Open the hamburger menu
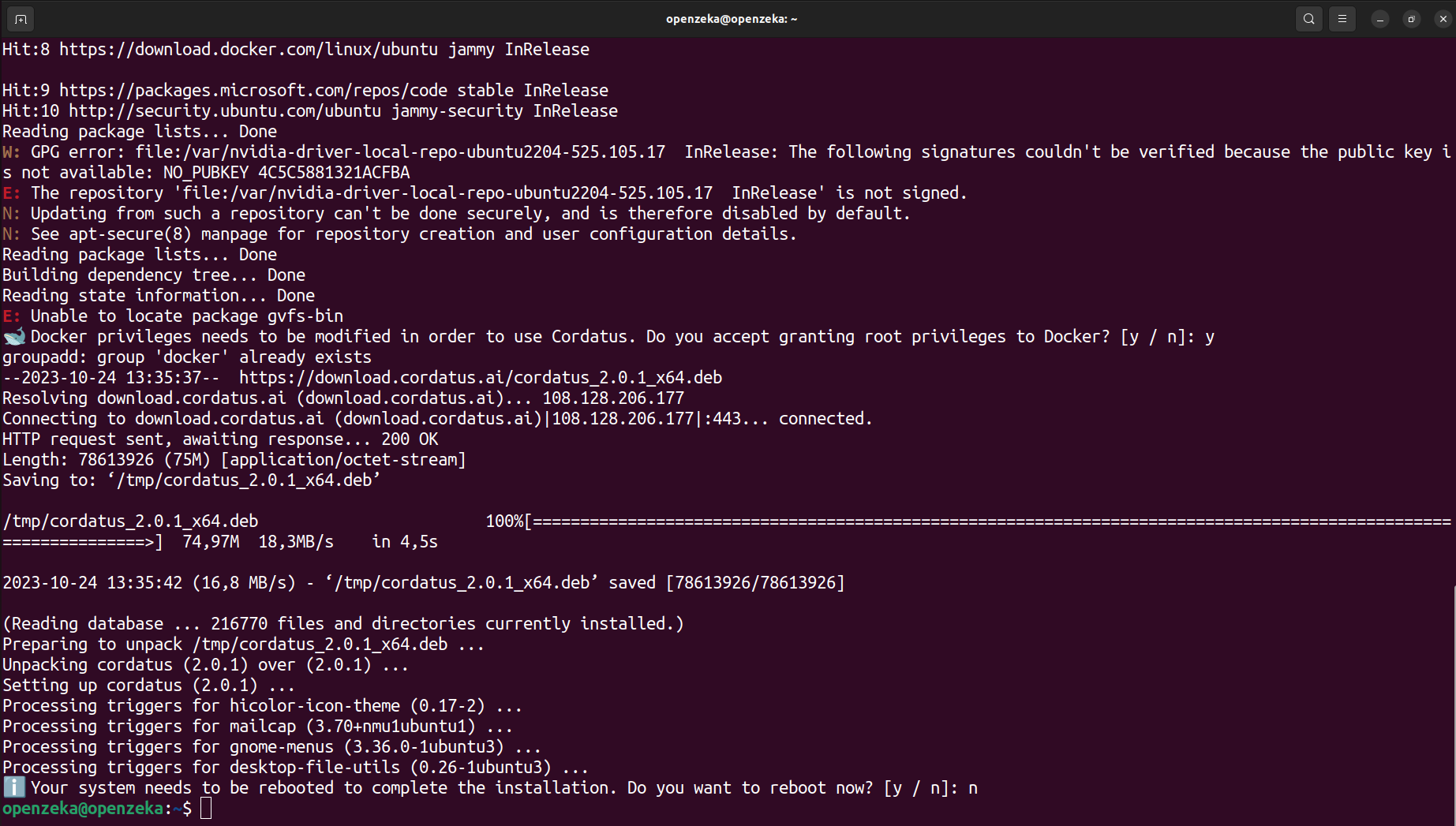The height and width of the screenshot is (826, 1456). tap(1342, 19)
